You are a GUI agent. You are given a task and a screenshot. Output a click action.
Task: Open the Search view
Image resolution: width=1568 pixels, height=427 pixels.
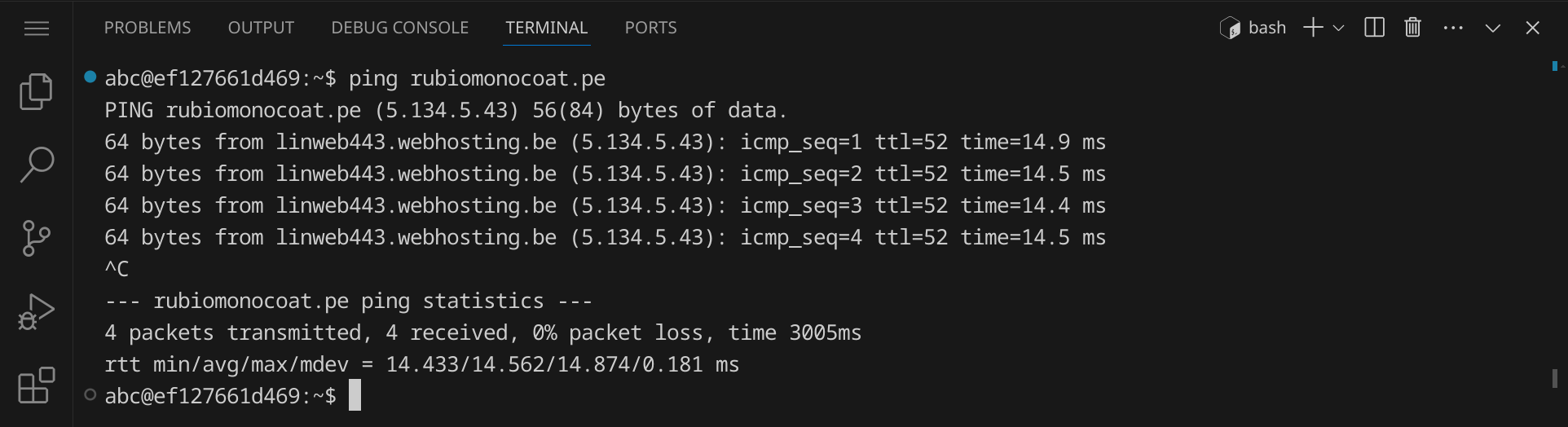(x=37, y=165)
